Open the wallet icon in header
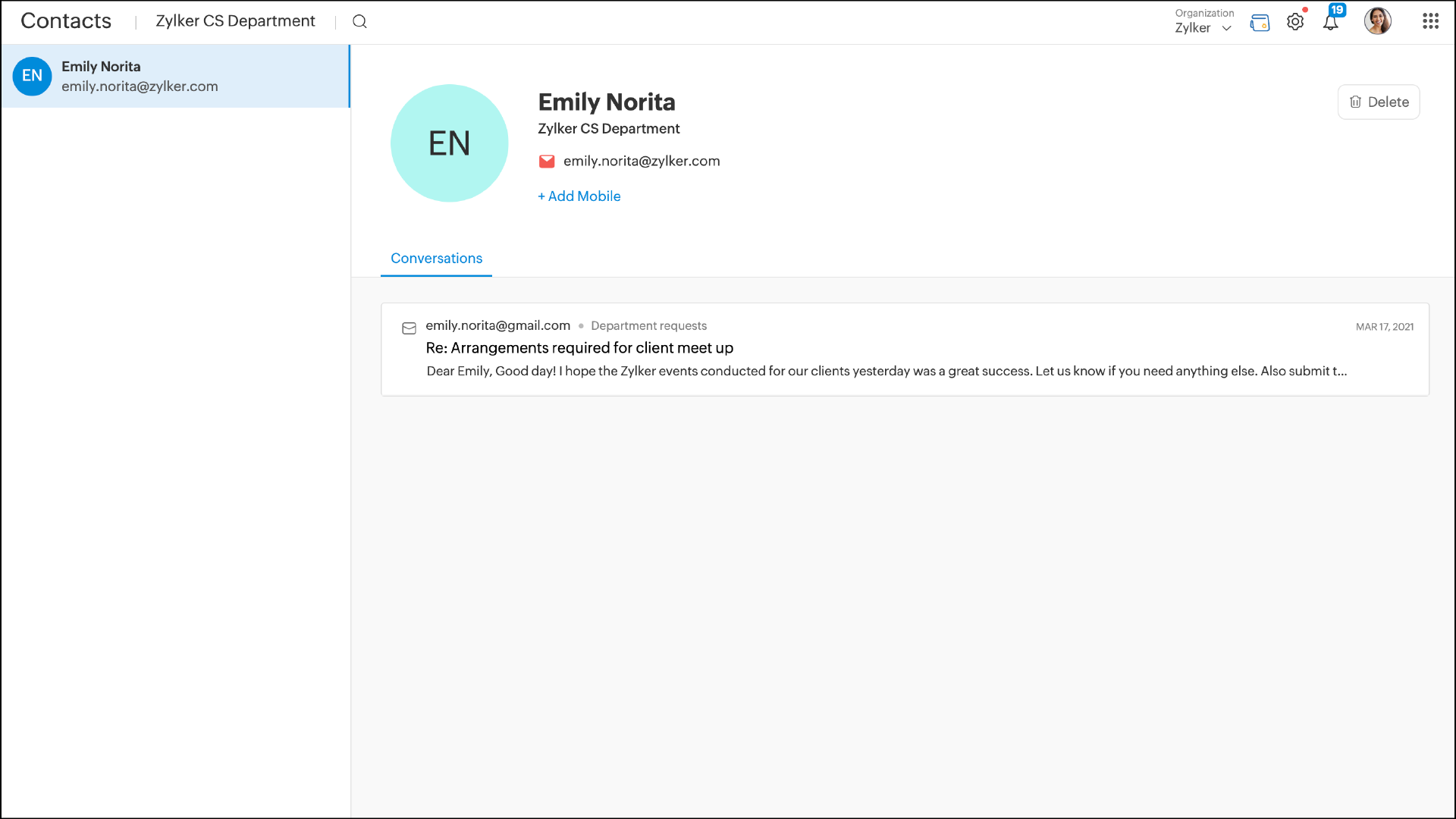The height and width of the screenshot is (819, 1456). coord(1260,23)
